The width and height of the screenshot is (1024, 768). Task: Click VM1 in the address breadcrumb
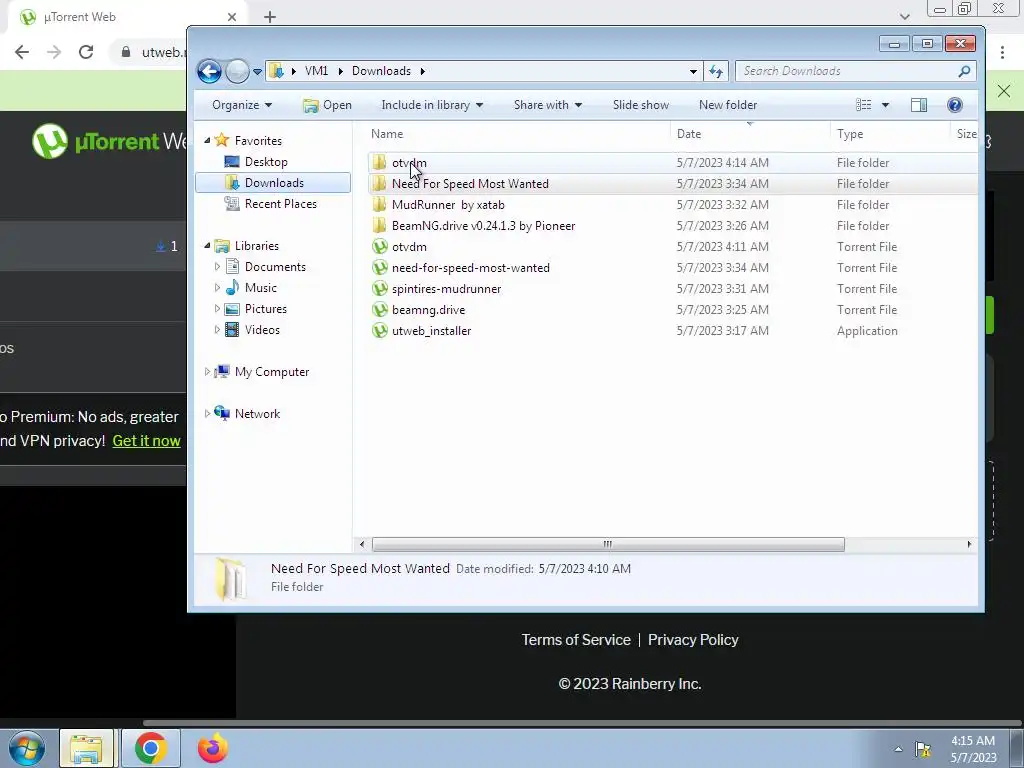316,71
